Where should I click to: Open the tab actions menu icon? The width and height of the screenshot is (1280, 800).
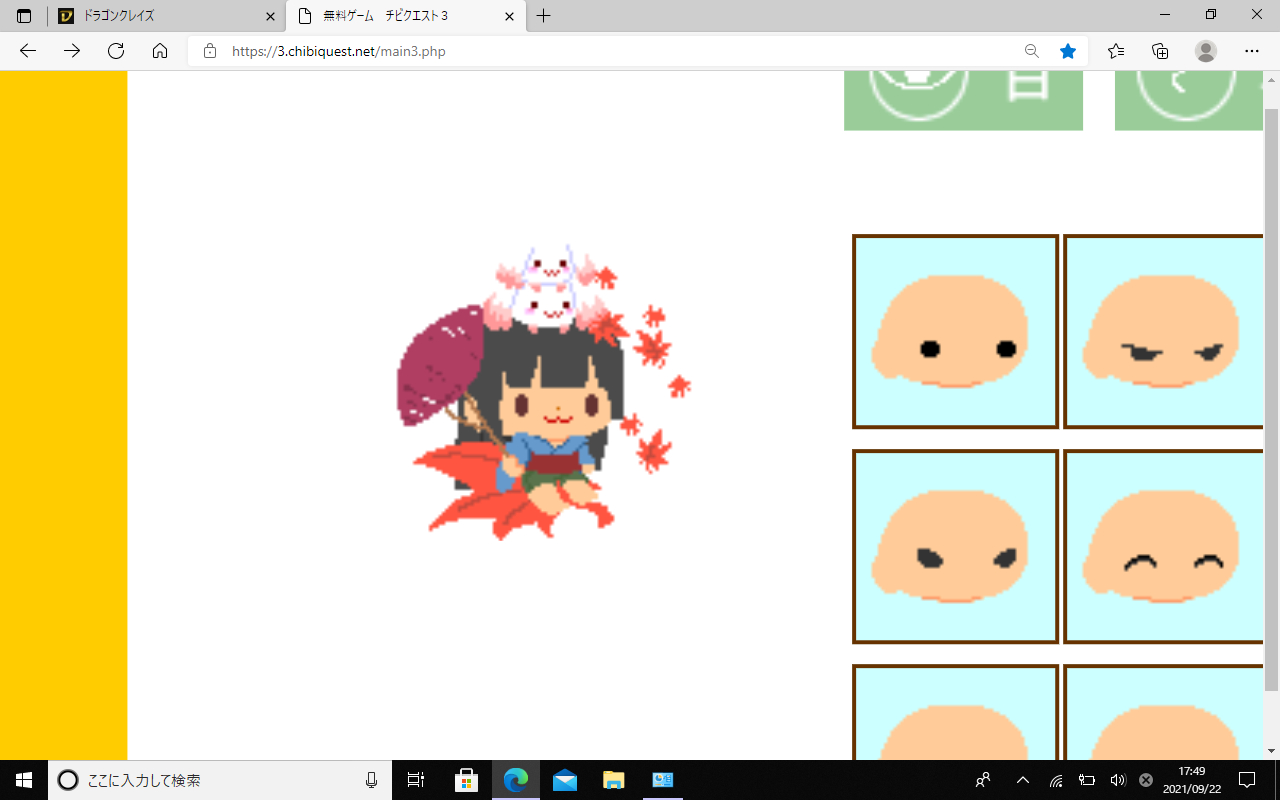(24, 16)
